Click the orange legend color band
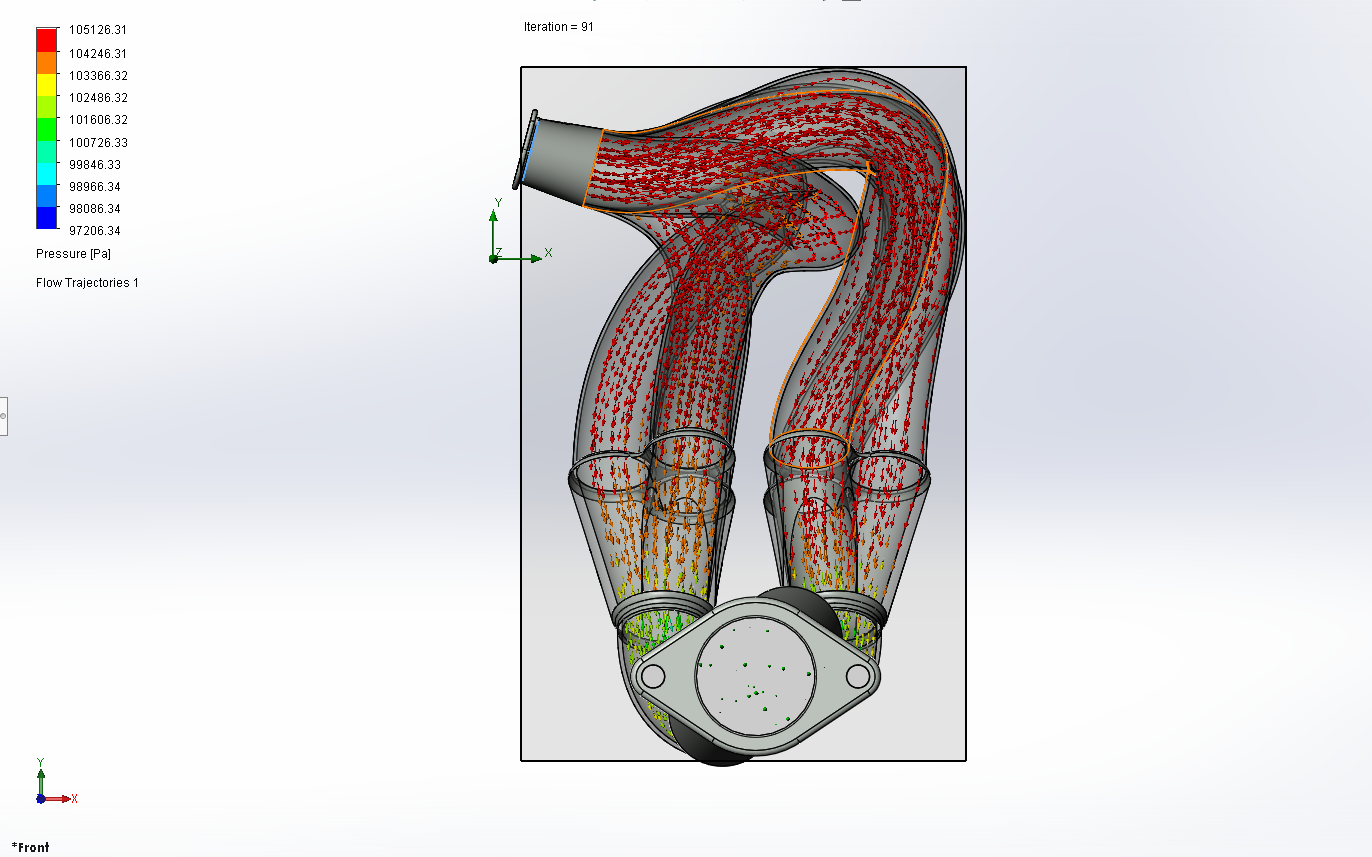This screenshot has width=1372, height=857. [x=47, y=63]
